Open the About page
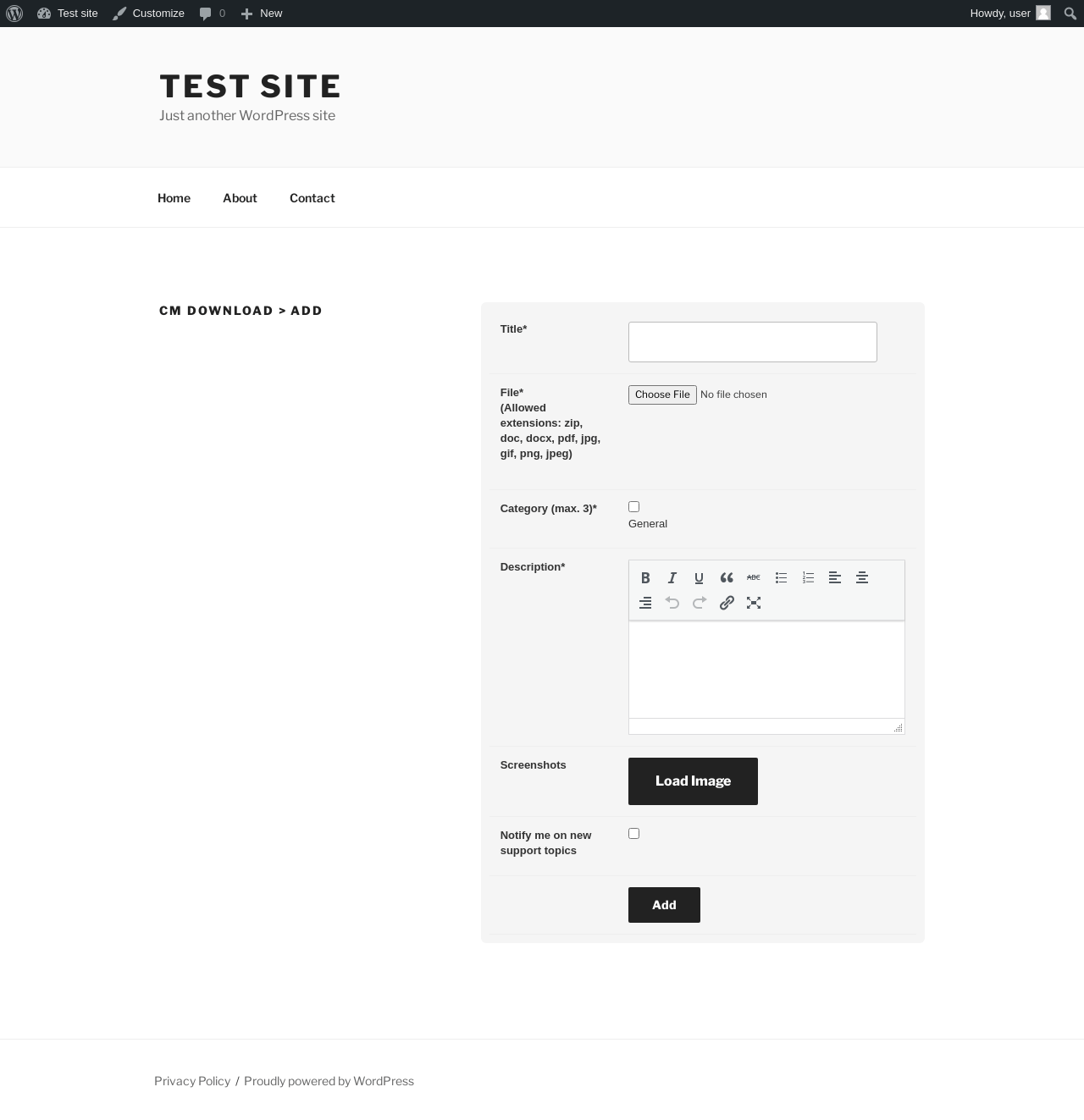The image size is (1084, 1120). [x=240, y=197]
